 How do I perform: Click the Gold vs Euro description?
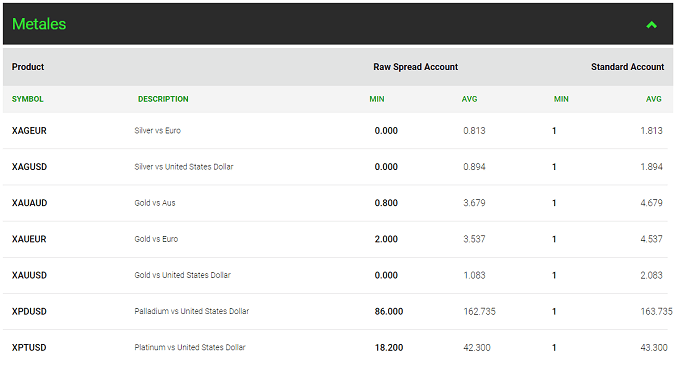(x=156, y=239)
